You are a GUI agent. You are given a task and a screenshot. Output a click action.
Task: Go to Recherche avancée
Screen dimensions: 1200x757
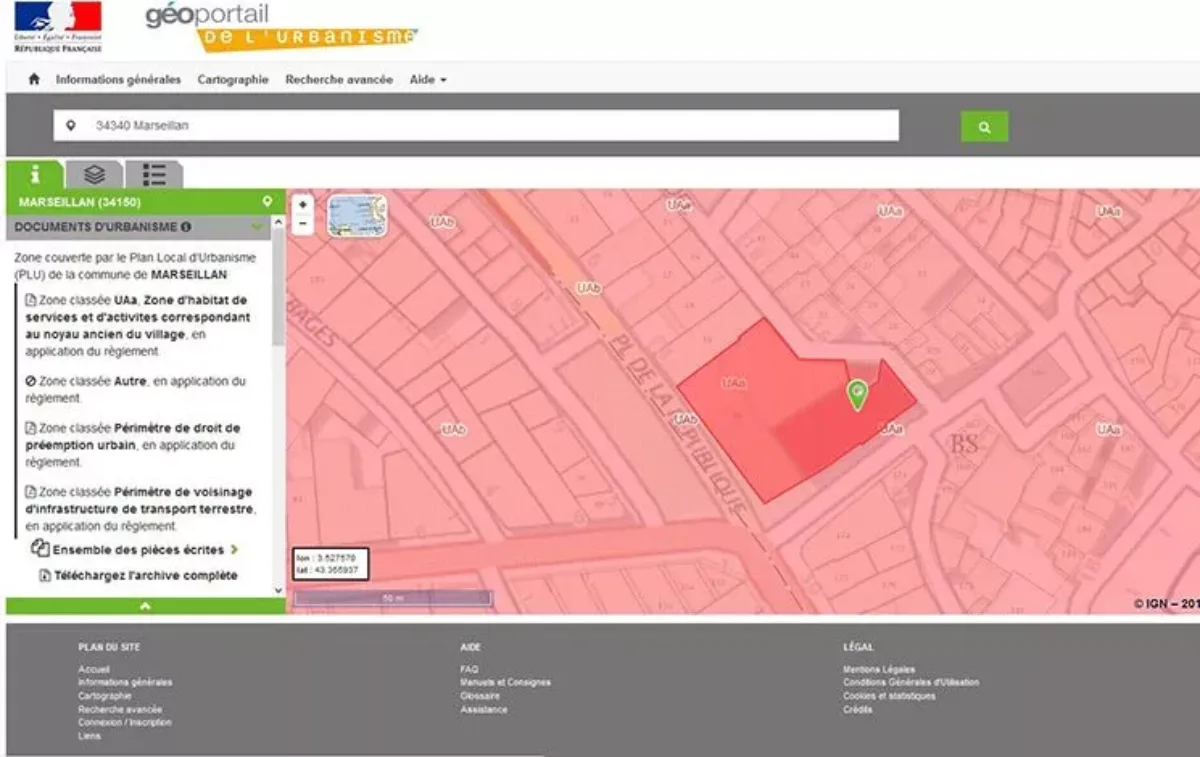pyautogui.click(x=339, y=80)
